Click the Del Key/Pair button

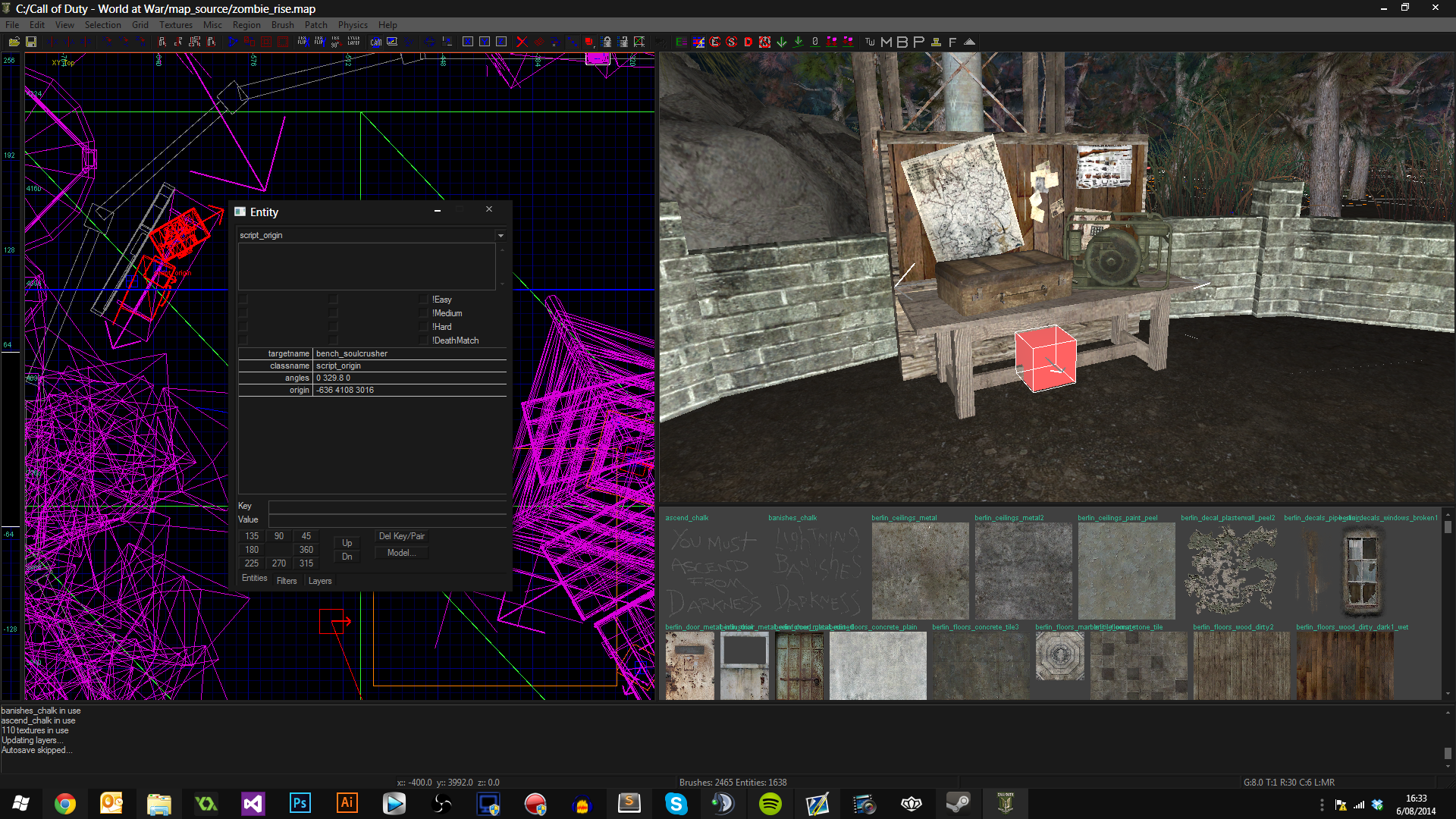coord(401,536)
